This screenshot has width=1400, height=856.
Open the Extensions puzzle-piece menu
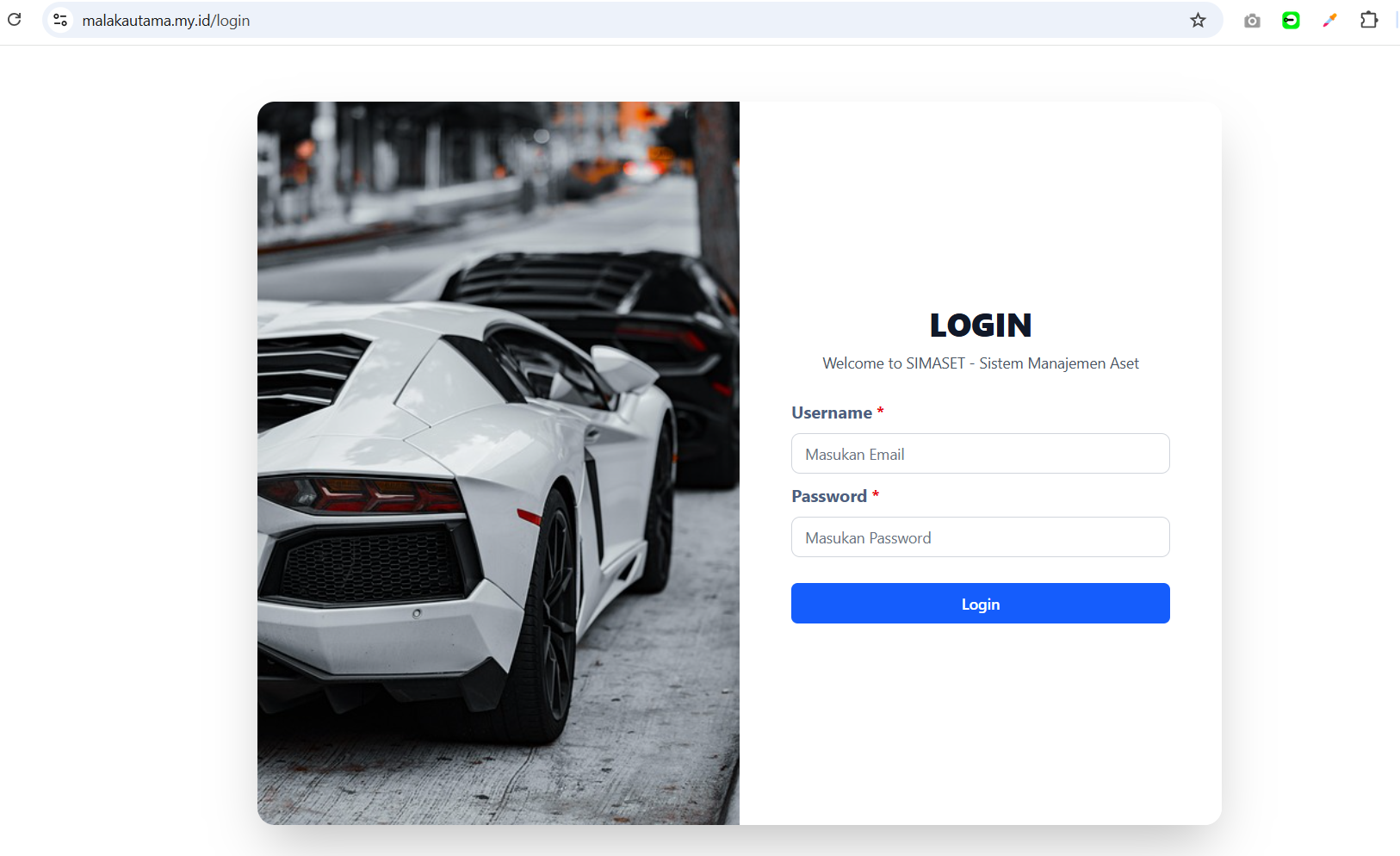pyautogui.click(x=1369, y=20)
